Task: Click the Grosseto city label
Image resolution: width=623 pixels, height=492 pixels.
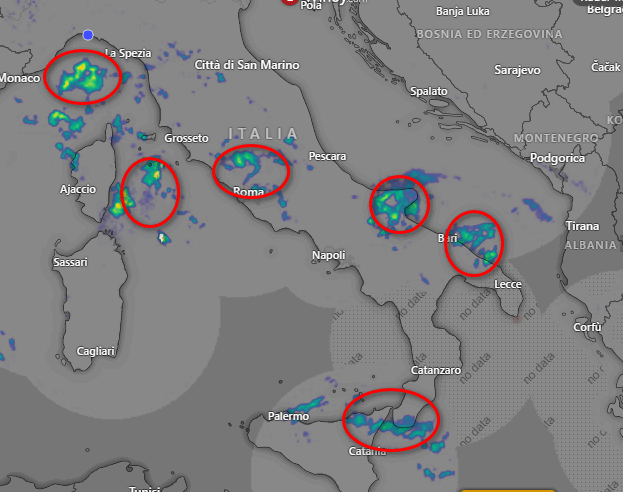Action: tap(186, 138)
